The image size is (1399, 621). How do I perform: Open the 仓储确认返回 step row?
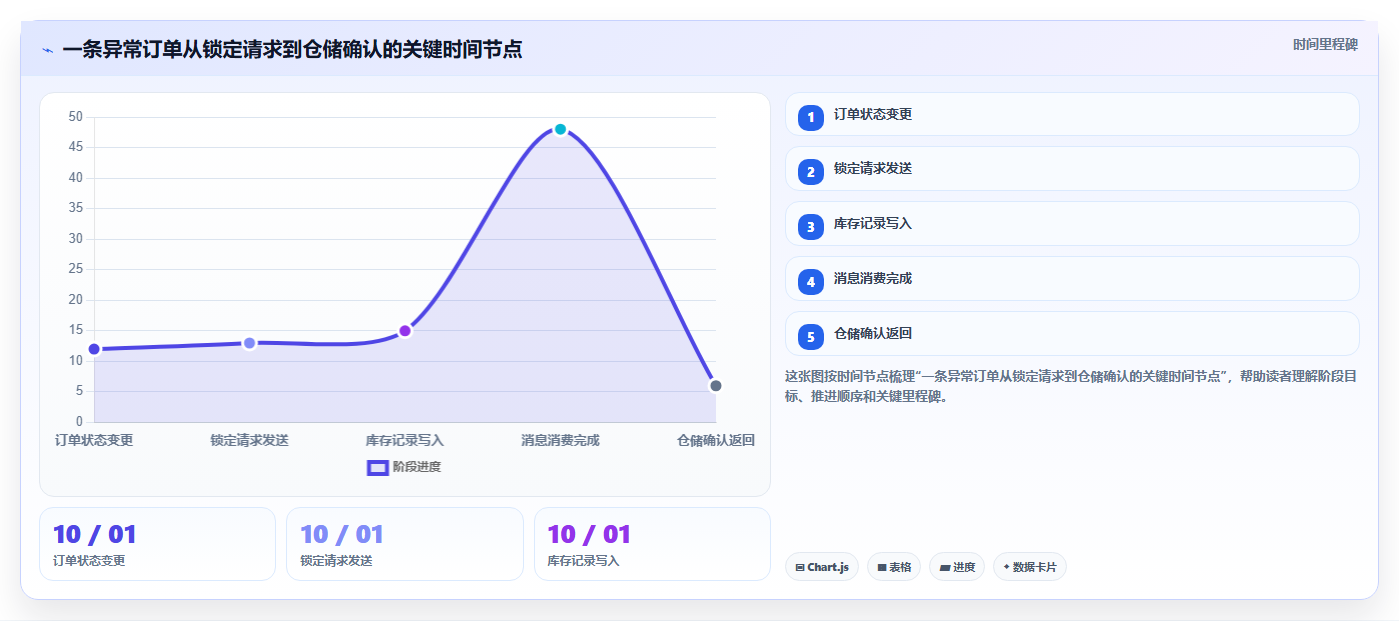(x=1072, y=334)
